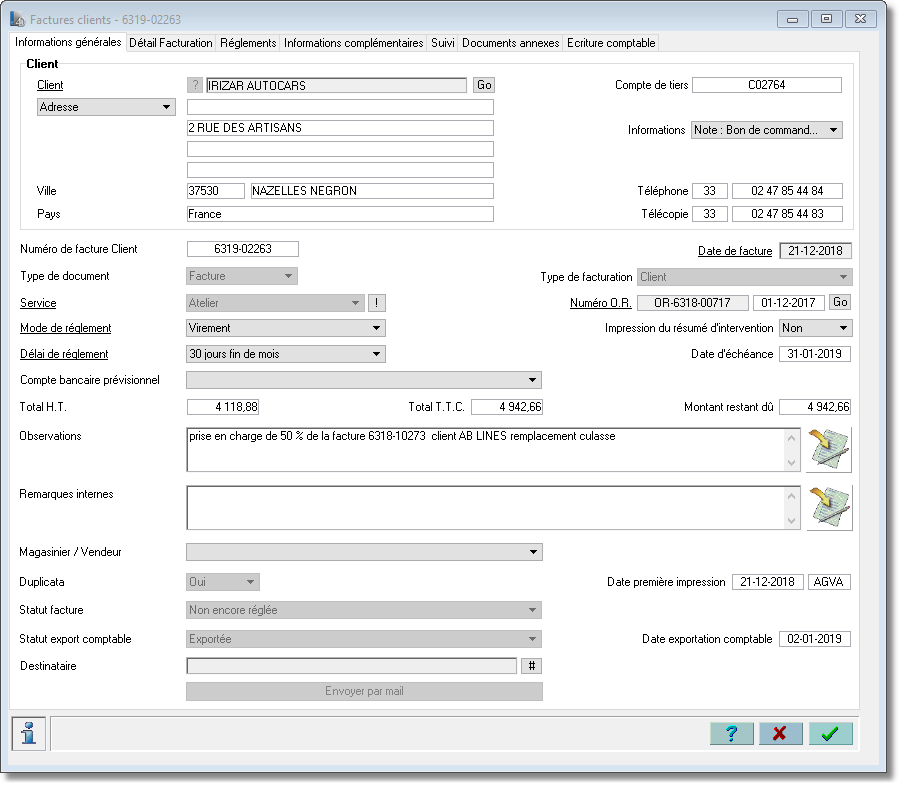Click the exclamation button next to Service
Screen dimensions: 899x785
click(377, 303)
